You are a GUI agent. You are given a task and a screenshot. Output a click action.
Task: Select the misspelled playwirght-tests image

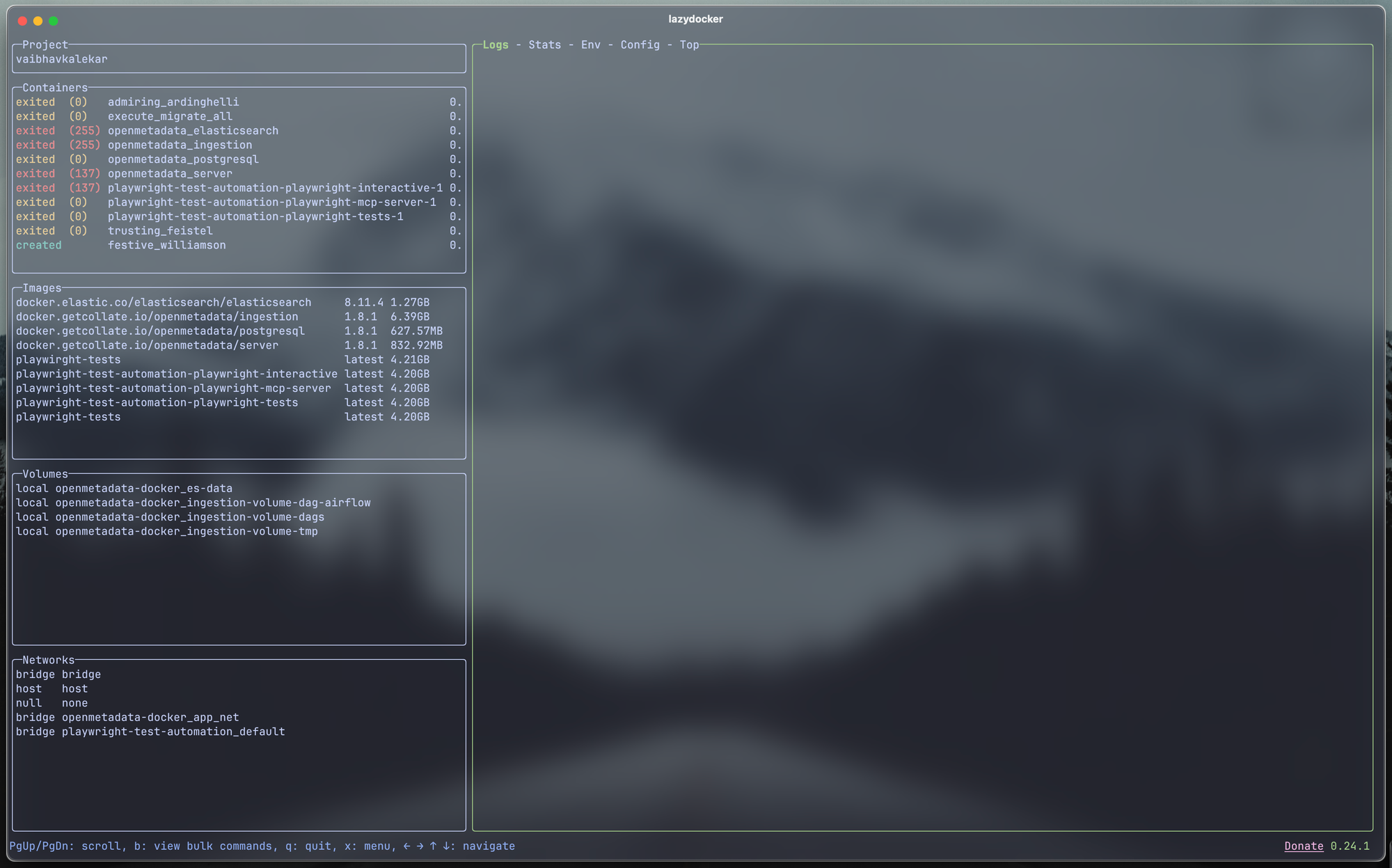tap(68, 360)
